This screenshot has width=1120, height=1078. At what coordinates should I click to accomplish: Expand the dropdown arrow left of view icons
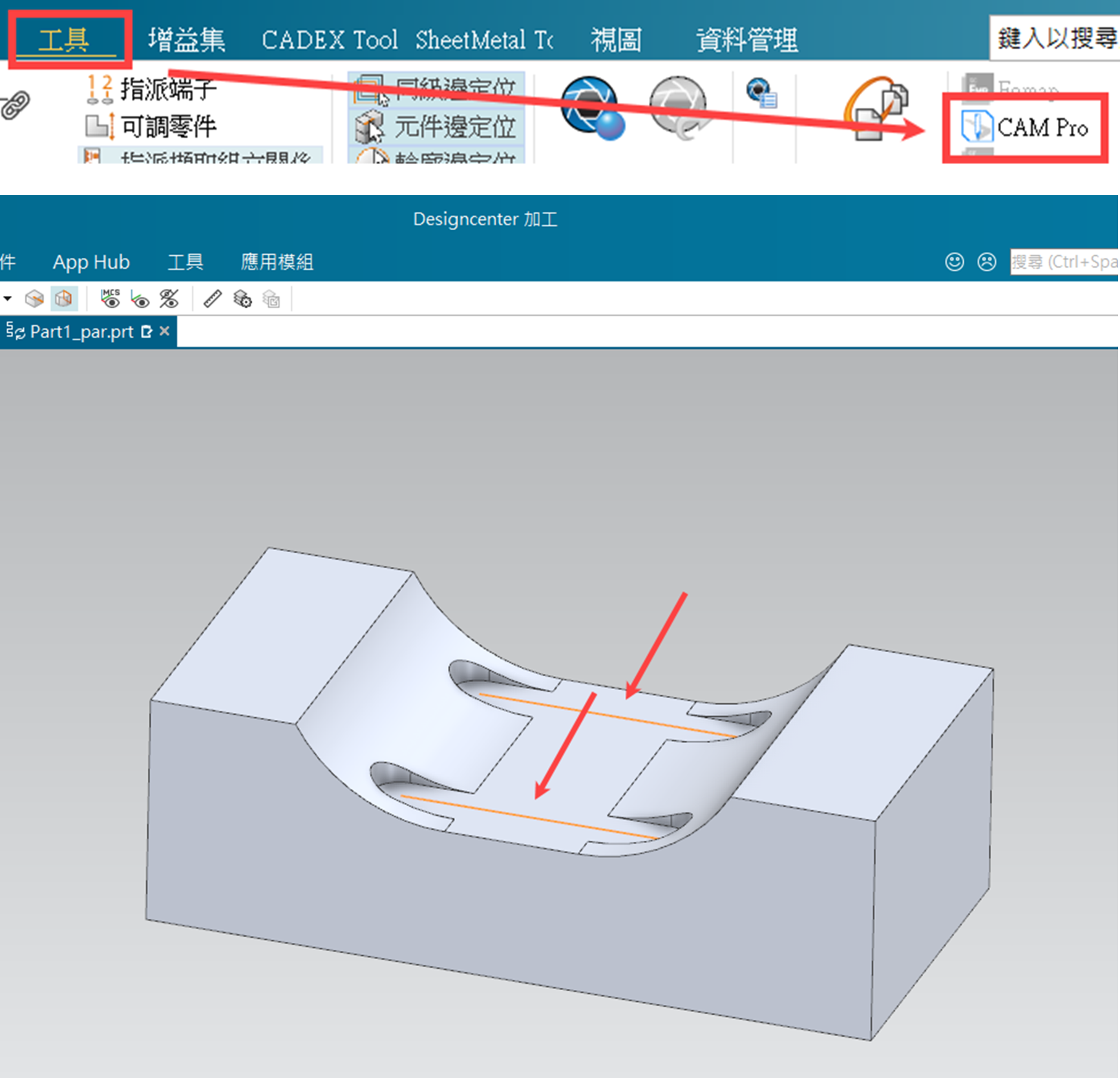8,299
